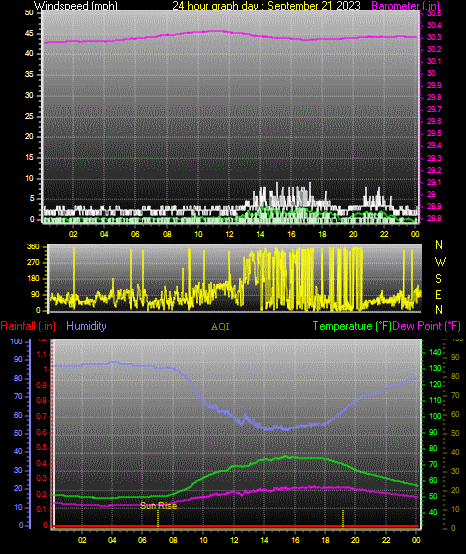Image resolution: width=466 pixels, height=554 pixels.
Task: Click hour 16 on the bottom graph axis
Action: point(295,540)
